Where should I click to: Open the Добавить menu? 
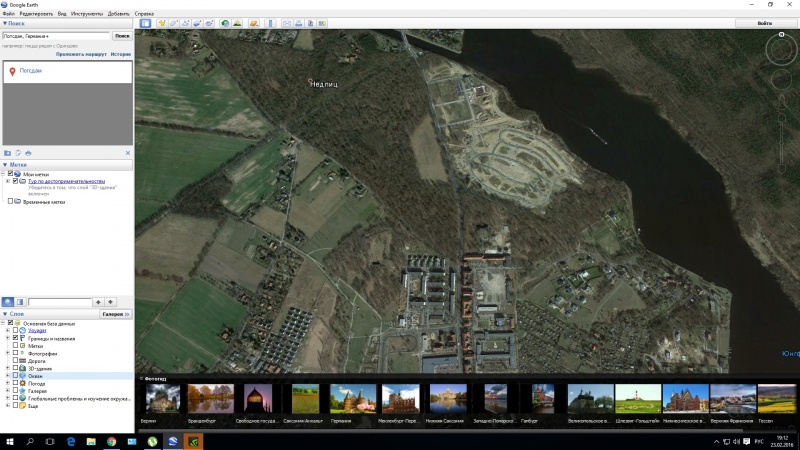(x=117, y=14)
